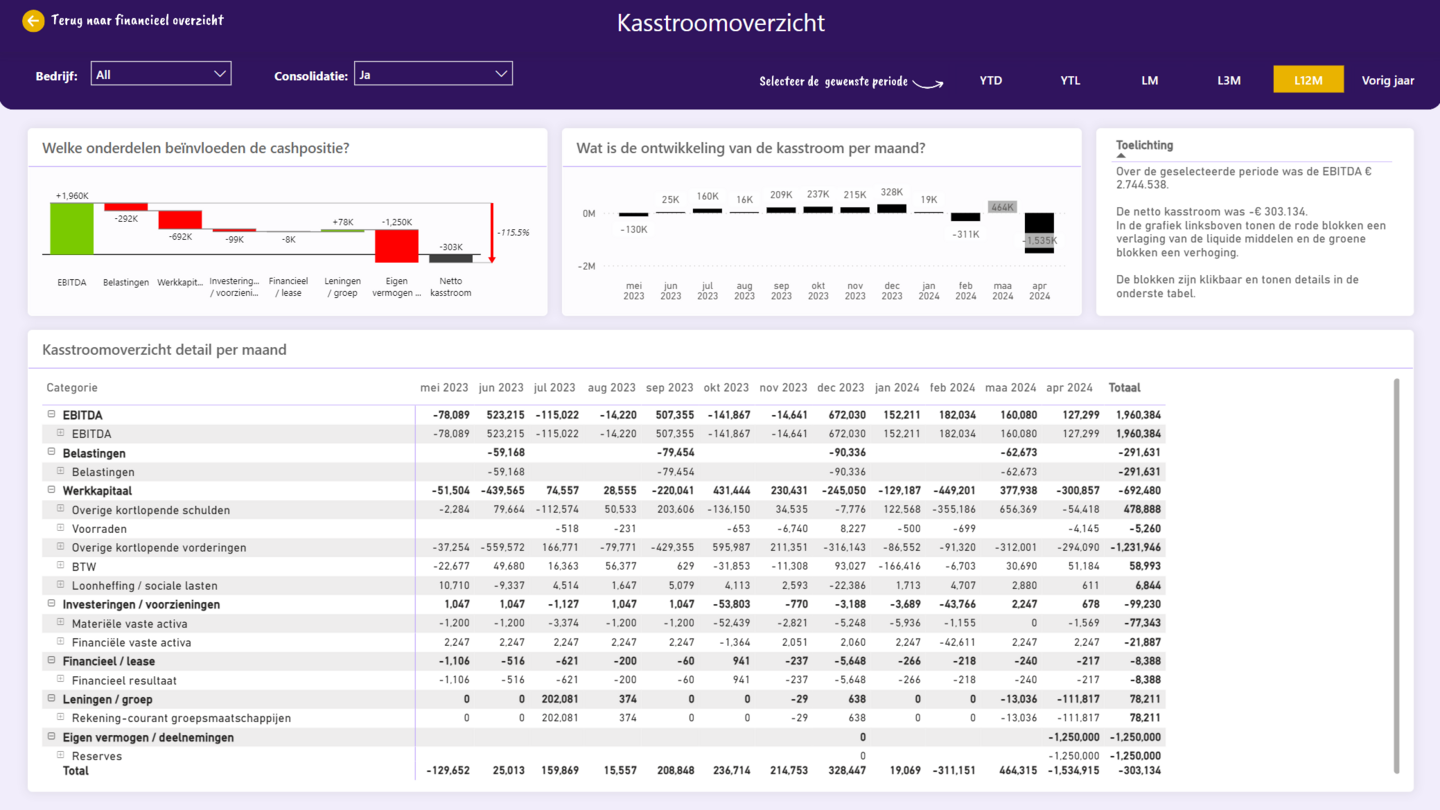Click the red Eigen vermogen waterfall bar
The width and height of the screenshot is (1440, 810).
397,246
